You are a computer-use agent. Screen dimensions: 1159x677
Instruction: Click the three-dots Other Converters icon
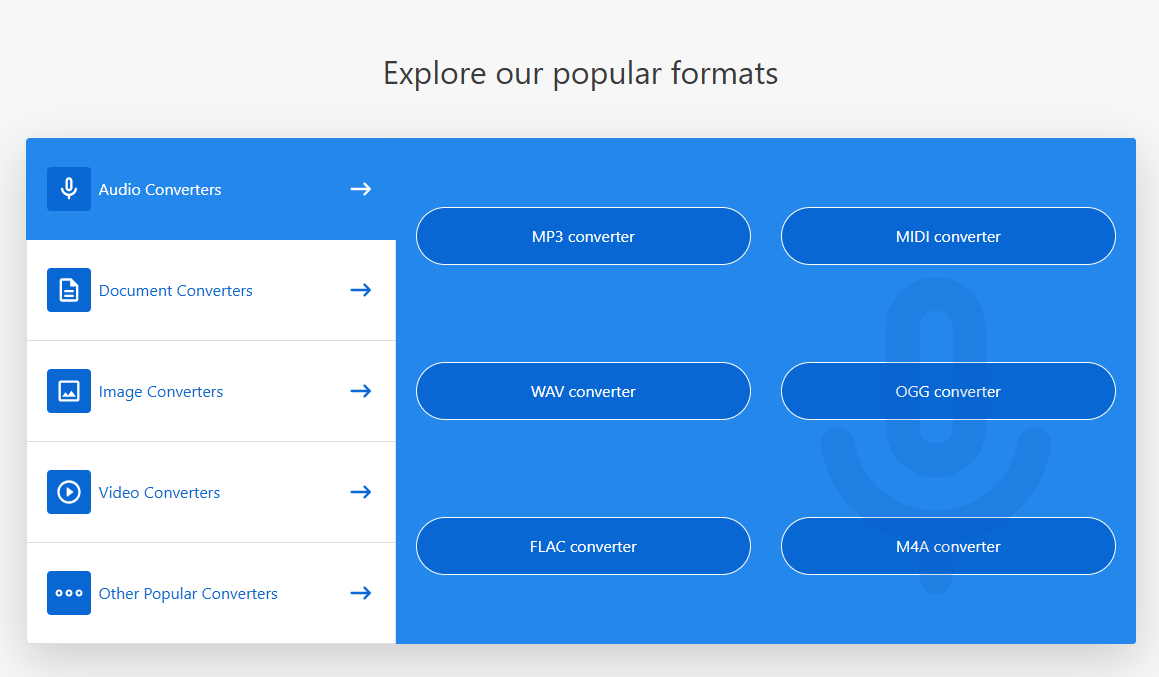click(x=69, y=593)
